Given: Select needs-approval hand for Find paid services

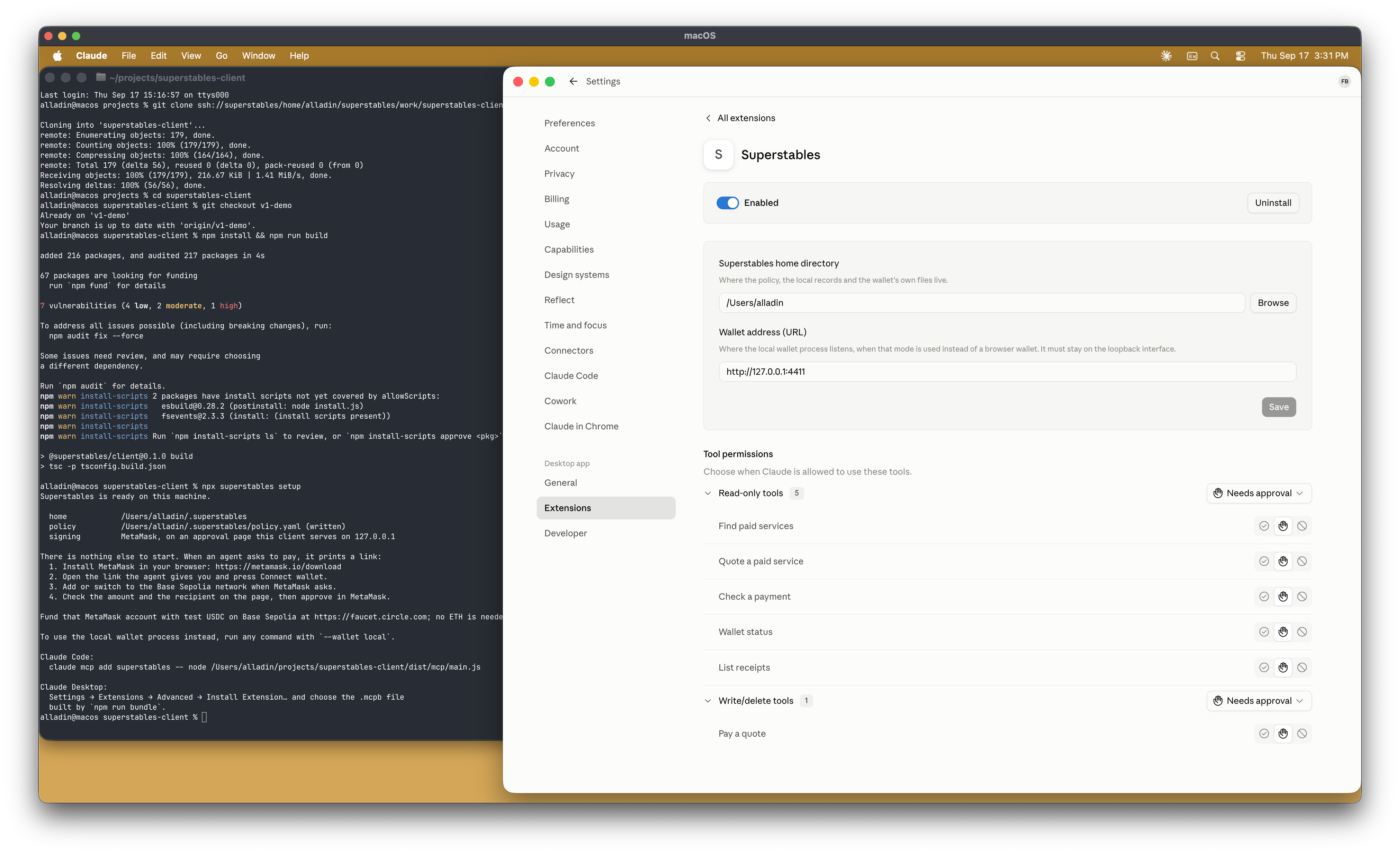Looking at the screenshot, I should point(1283,526).
